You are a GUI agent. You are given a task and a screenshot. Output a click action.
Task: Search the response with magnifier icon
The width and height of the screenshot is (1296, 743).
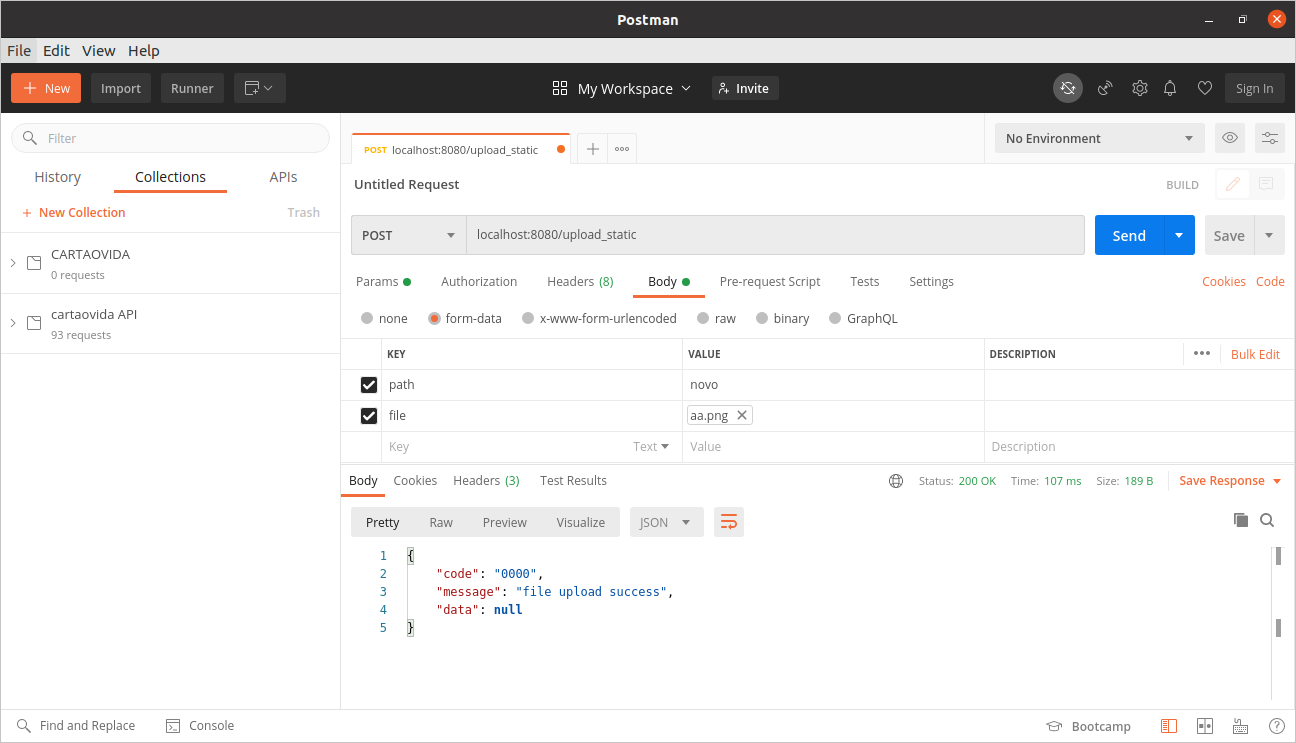1267,520
